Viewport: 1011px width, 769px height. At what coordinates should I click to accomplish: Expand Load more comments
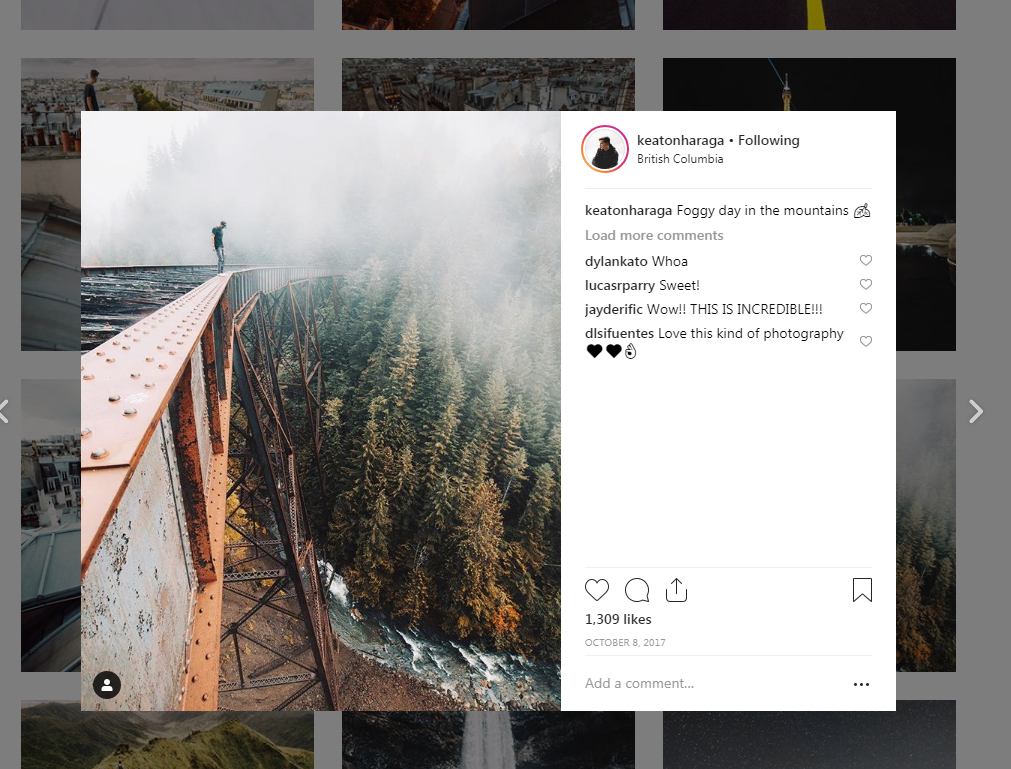tap(654, 235)
